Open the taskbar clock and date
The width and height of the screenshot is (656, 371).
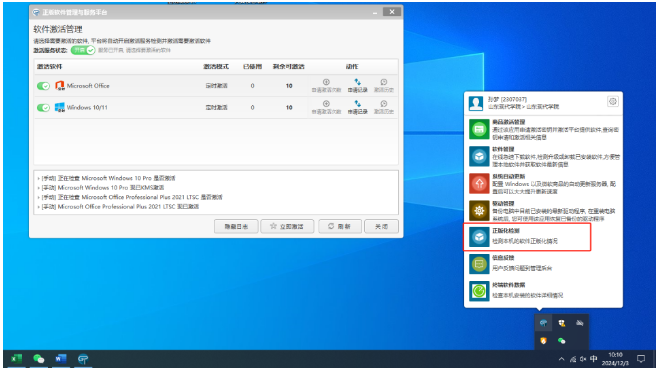point(615,359)
